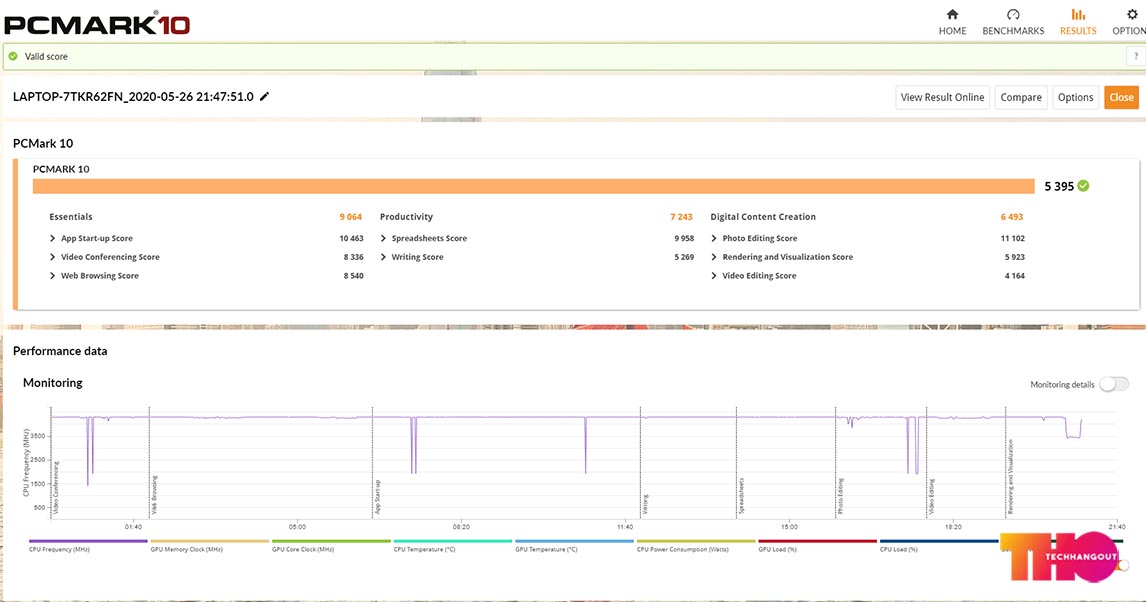Click the Digital Content Creation heading

pyautogui.click(x=763, y=217)
